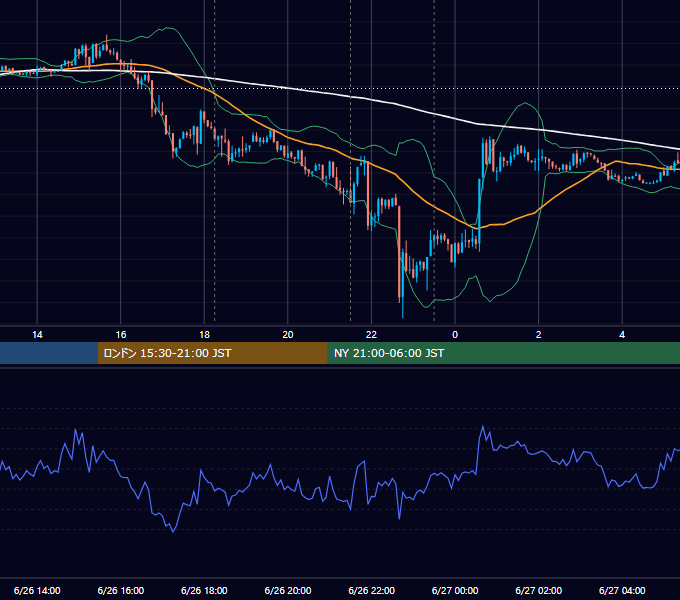Click the 18 hour axis label
This screenshot has height=600, width=680.
pyautogui.click(x=204, y=335)
